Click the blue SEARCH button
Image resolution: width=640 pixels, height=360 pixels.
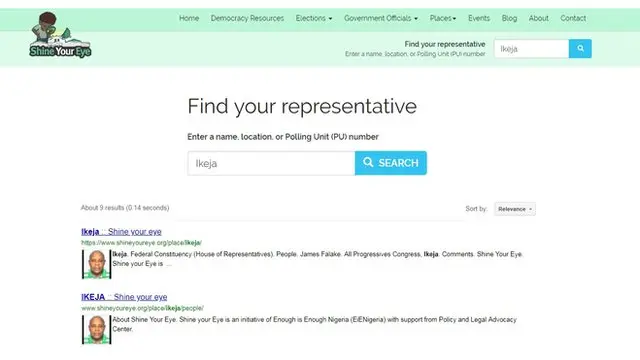pos(391,163)
